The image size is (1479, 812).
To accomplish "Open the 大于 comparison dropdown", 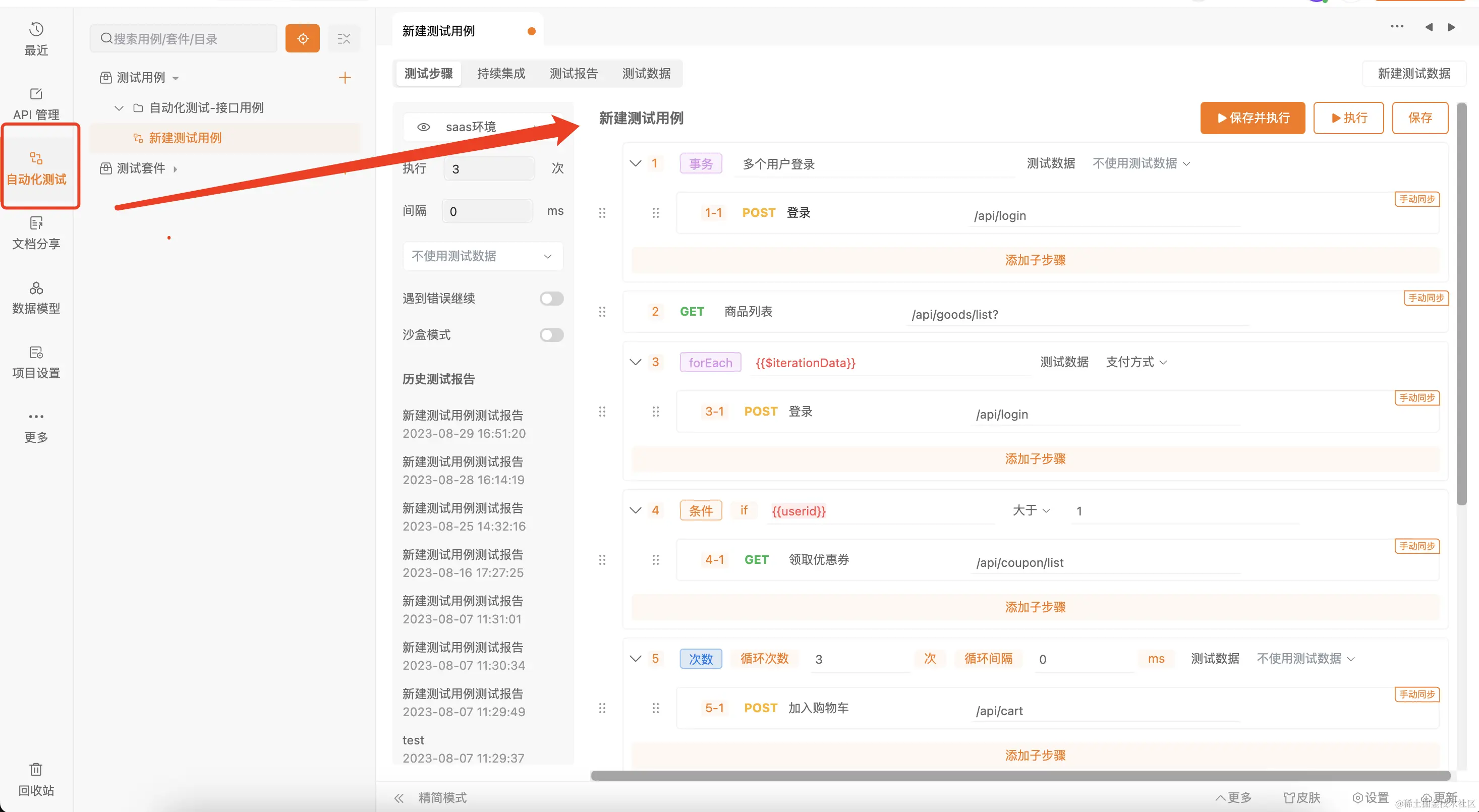I will [1031, 510].
